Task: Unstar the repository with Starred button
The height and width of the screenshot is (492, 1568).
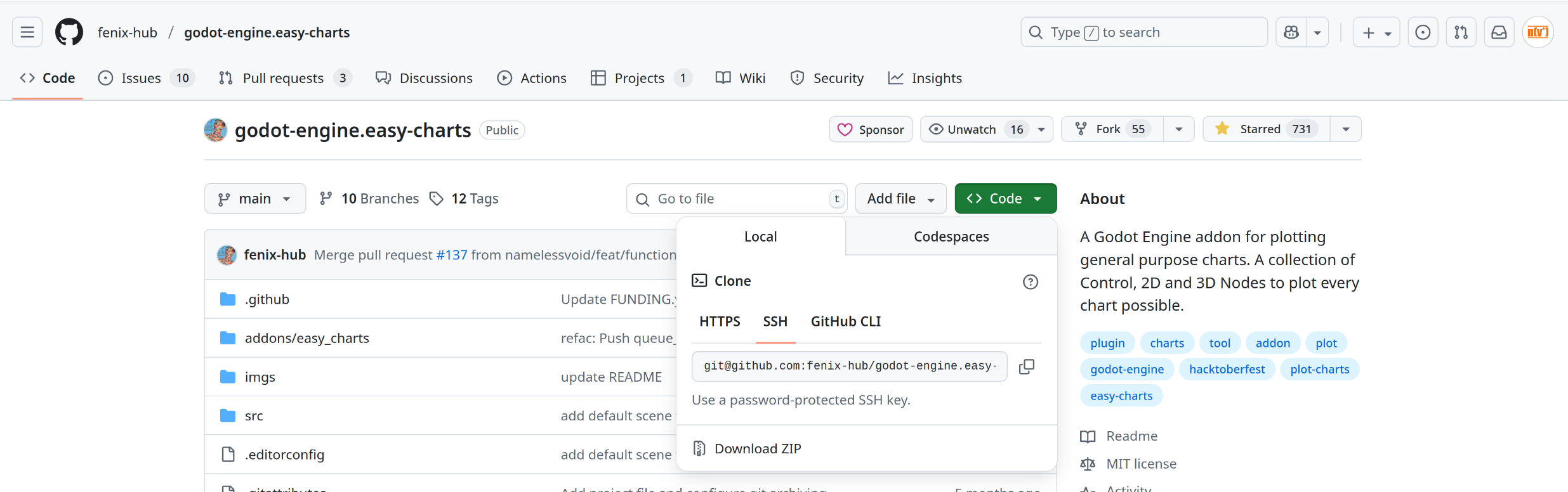Action: [1266, 129]
